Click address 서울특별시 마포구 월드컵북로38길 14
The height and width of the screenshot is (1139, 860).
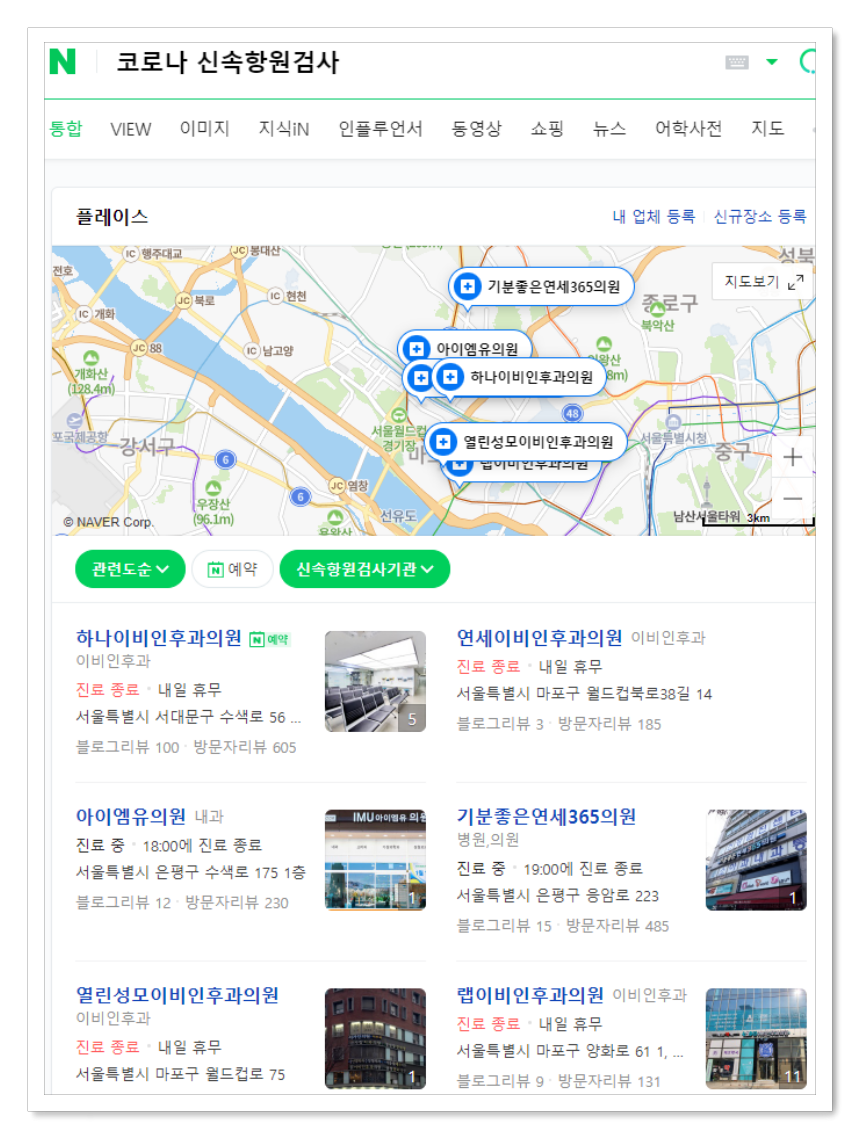point(584,694)
